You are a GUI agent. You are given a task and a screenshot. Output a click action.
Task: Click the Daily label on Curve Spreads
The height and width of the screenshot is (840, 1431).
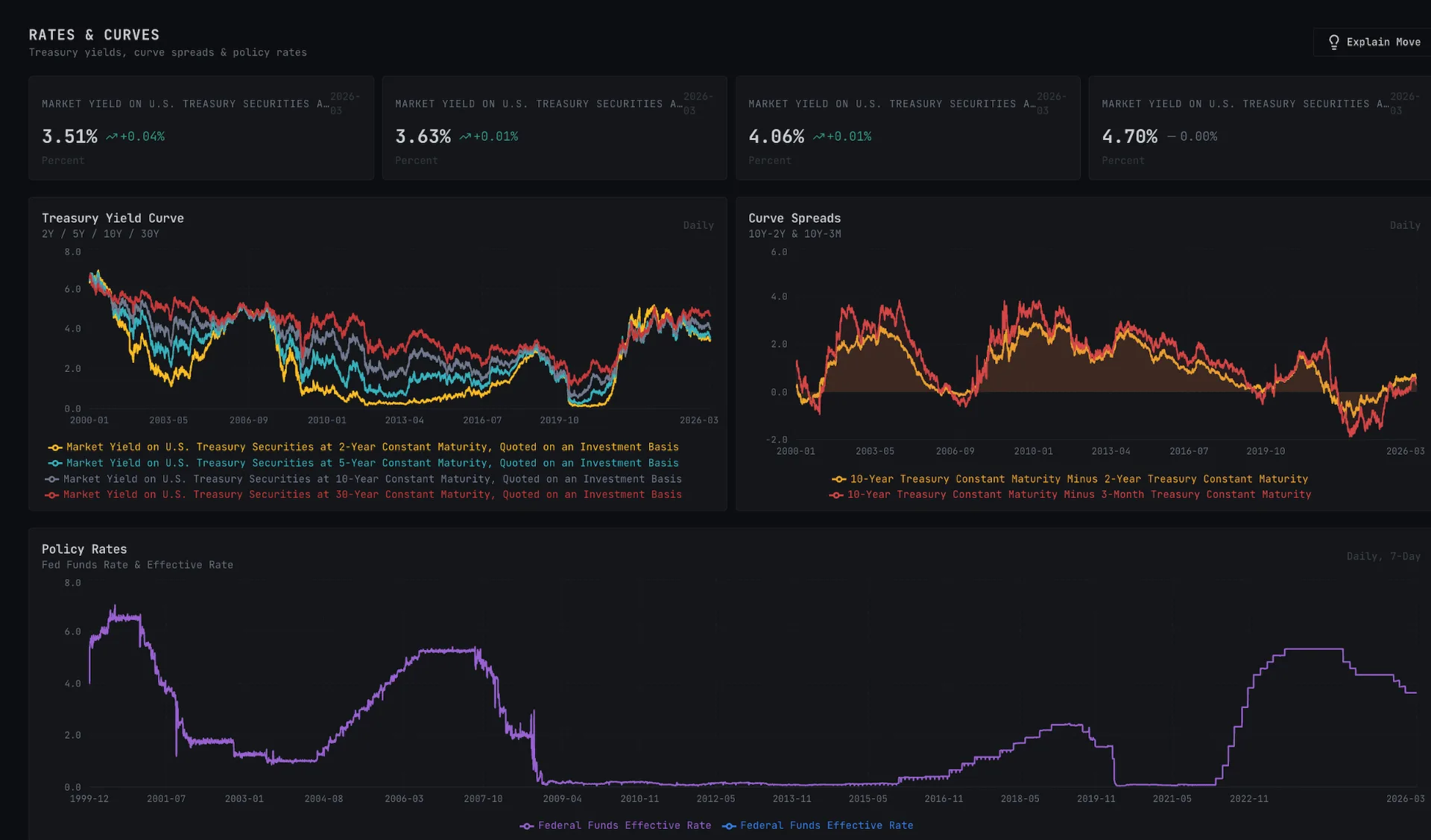click(x=1405, y=225)
